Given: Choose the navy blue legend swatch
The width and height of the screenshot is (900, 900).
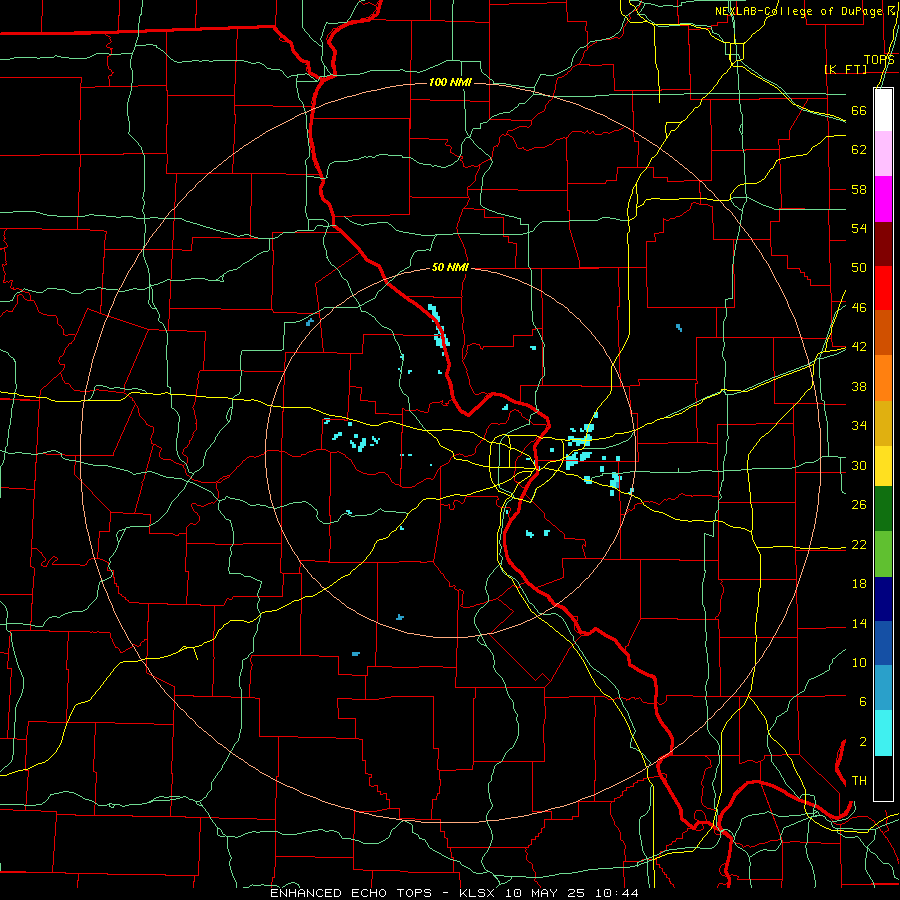Looking at the screenshot, I should pyautogui.click(x=883, y=599).
